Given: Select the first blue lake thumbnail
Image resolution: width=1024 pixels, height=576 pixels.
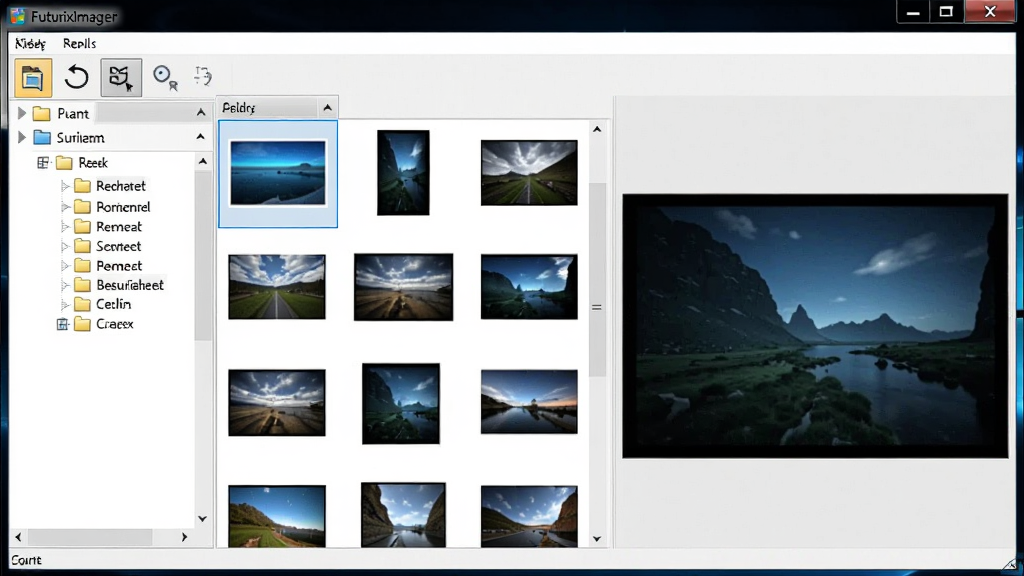Looking at the screenshot, I should coord(278,173).
